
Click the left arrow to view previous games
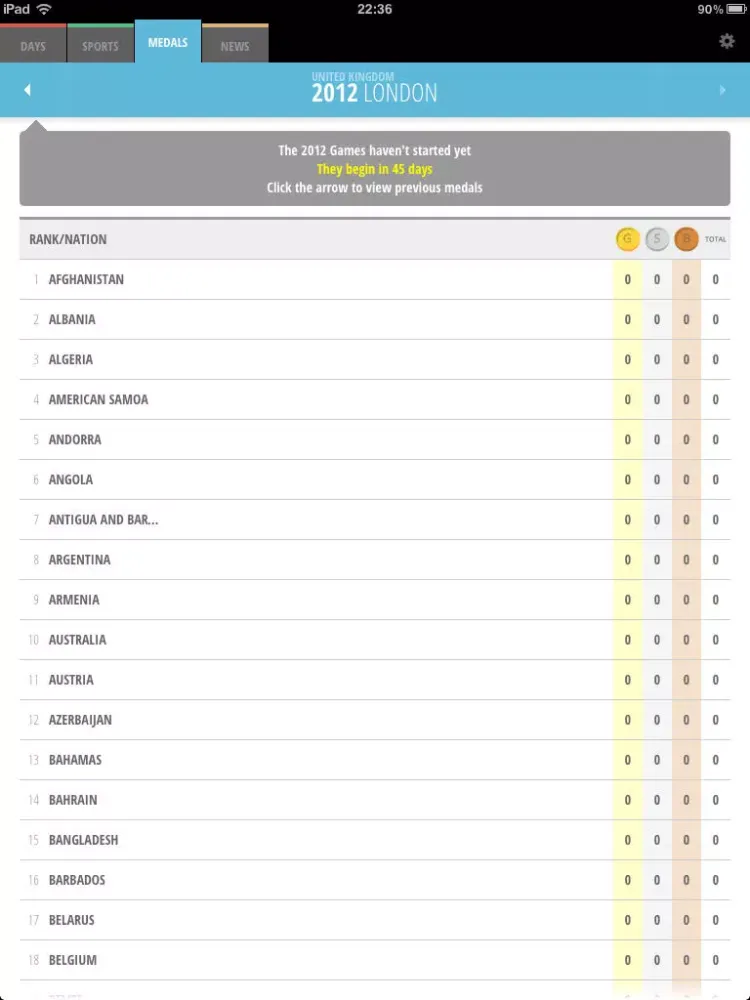(27, 89)
